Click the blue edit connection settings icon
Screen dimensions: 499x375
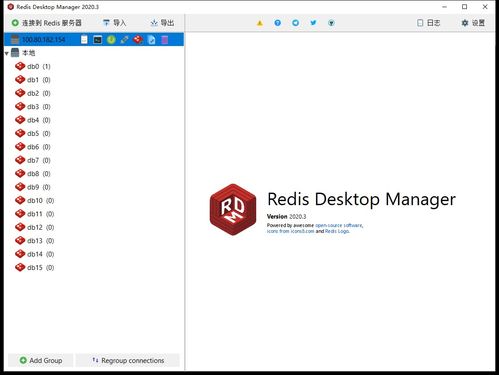click(152, 40)
